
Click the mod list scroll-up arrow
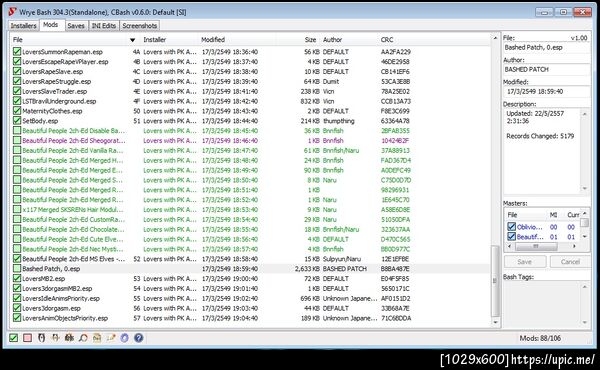click(495, 38)
